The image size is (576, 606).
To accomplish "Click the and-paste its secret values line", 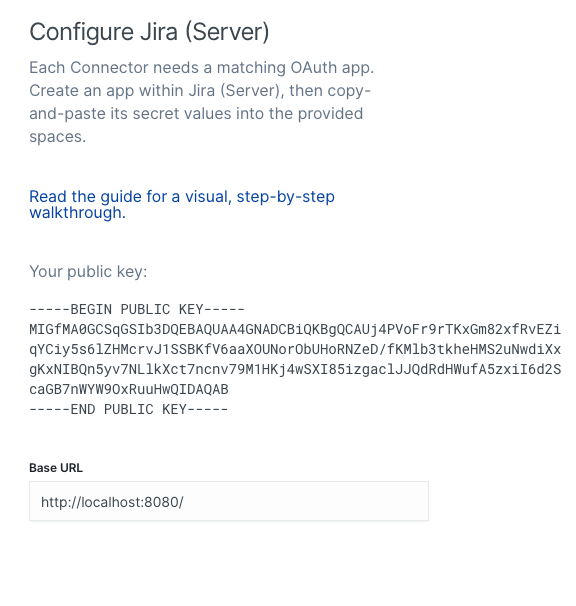I will tap(196, 114).
